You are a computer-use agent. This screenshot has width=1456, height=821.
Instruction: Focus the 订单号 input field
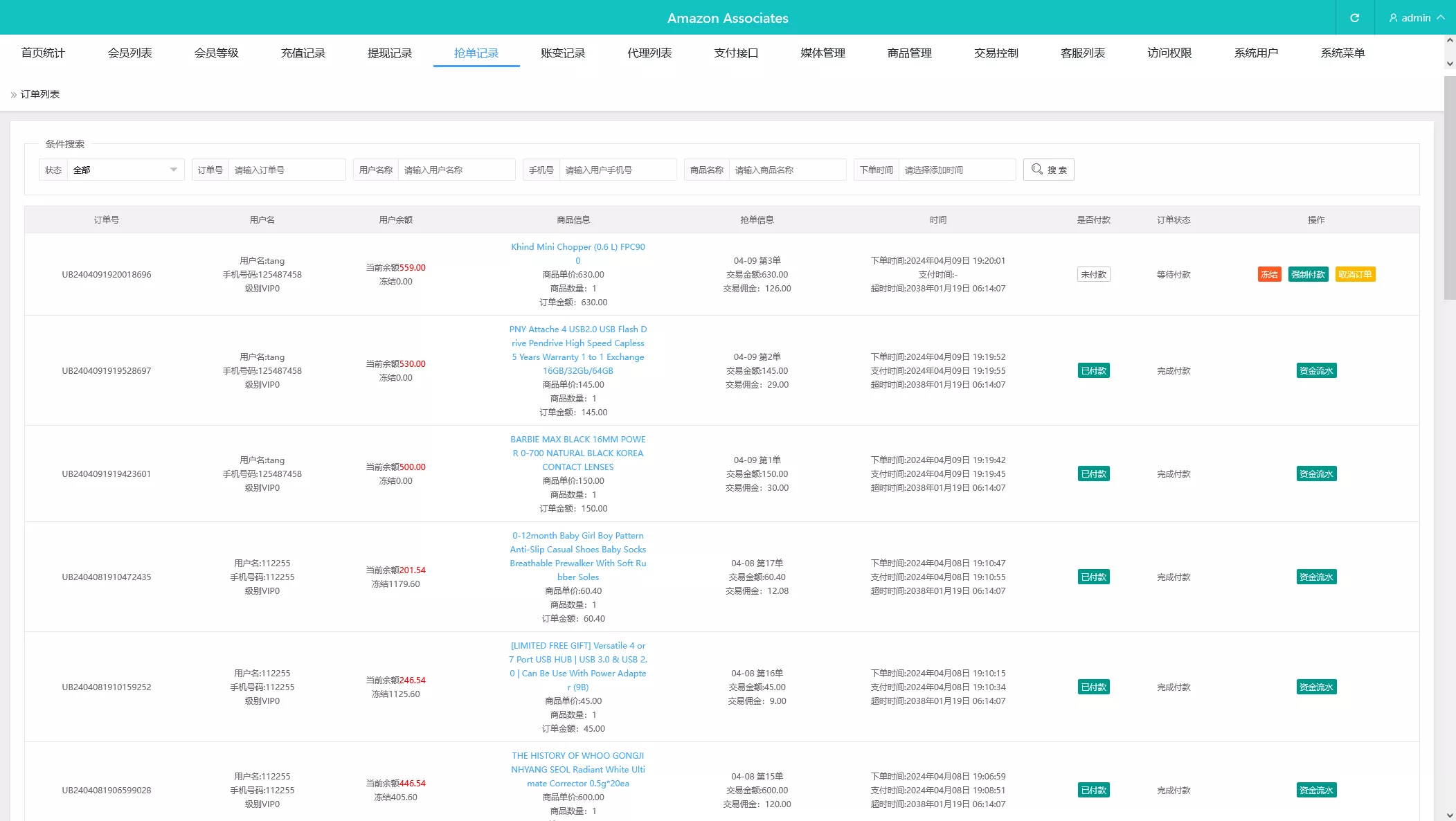[x=287, y=170]
